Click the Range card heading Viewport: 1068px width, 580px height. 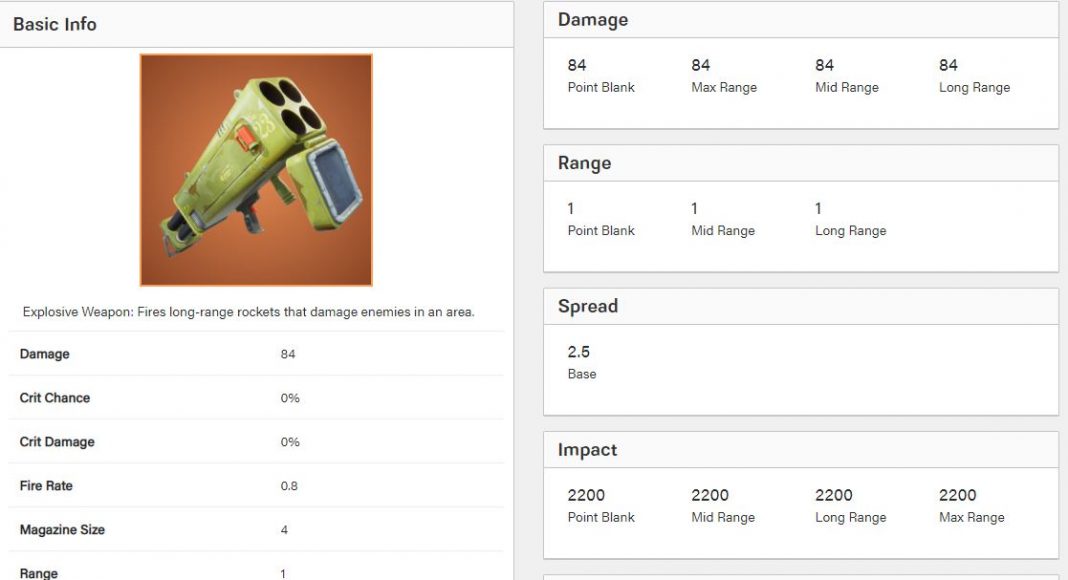click(584, 163)
